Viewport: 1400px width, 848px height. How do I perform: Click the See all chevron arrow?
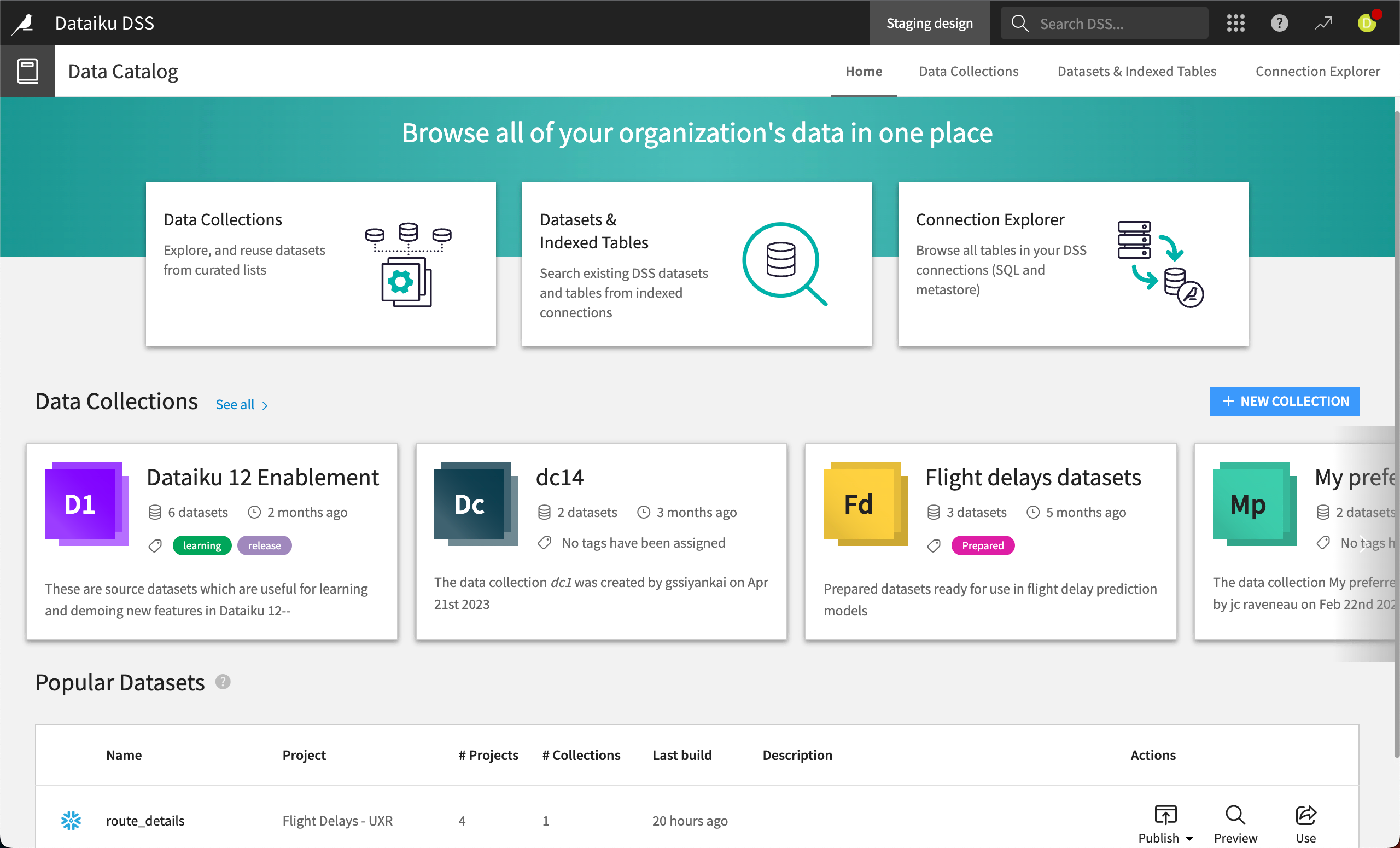(265, 405)
